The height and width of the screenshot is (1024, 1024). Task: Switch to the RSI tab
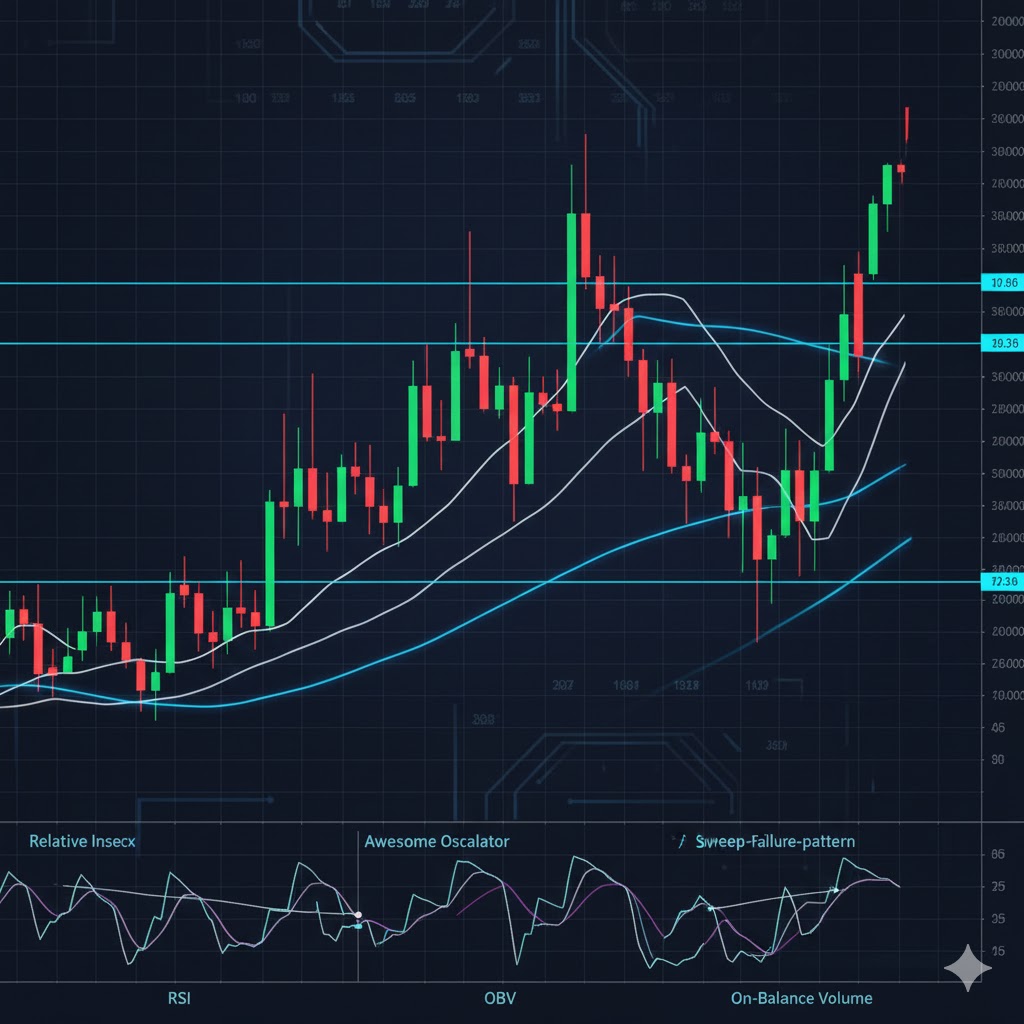pyautogui.click(x=180, y=997)
